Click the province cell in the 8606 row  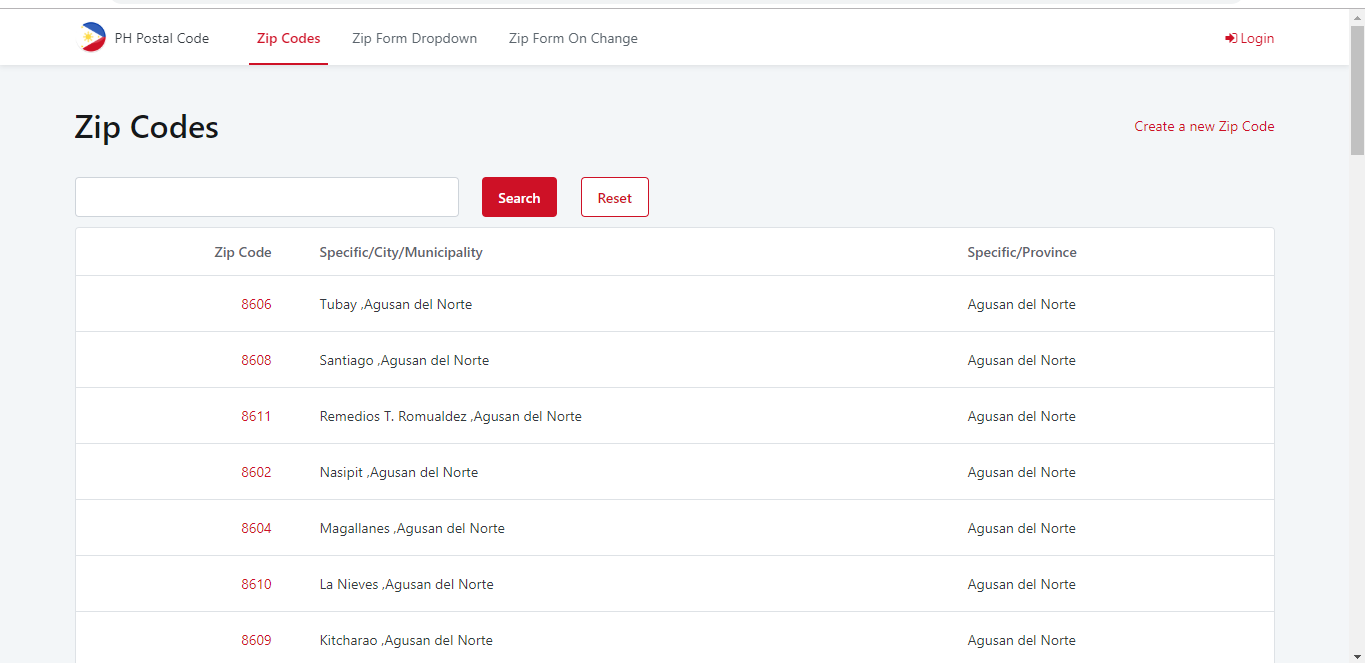(x=1022, y=304)
